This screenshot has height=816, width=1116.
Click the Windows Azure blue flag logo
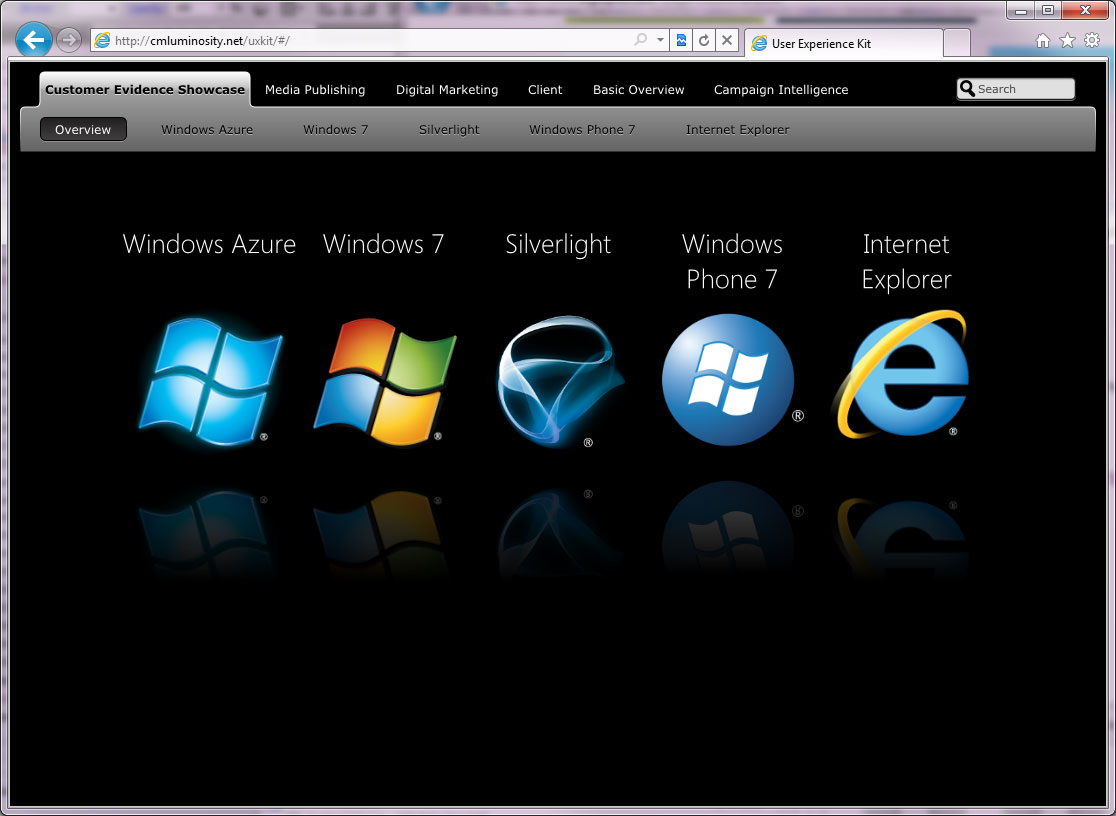(x=209, y=381)
